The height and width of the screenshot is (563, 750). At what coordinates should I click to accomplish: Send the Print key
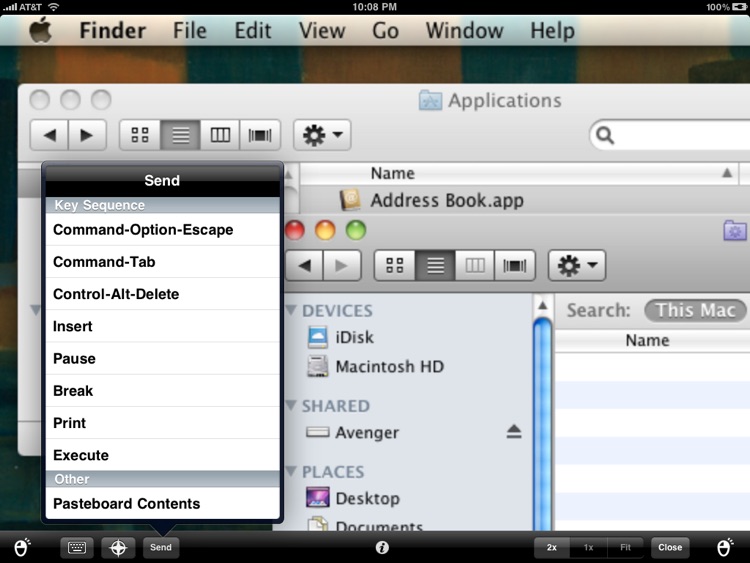click(x=163, y=423)
